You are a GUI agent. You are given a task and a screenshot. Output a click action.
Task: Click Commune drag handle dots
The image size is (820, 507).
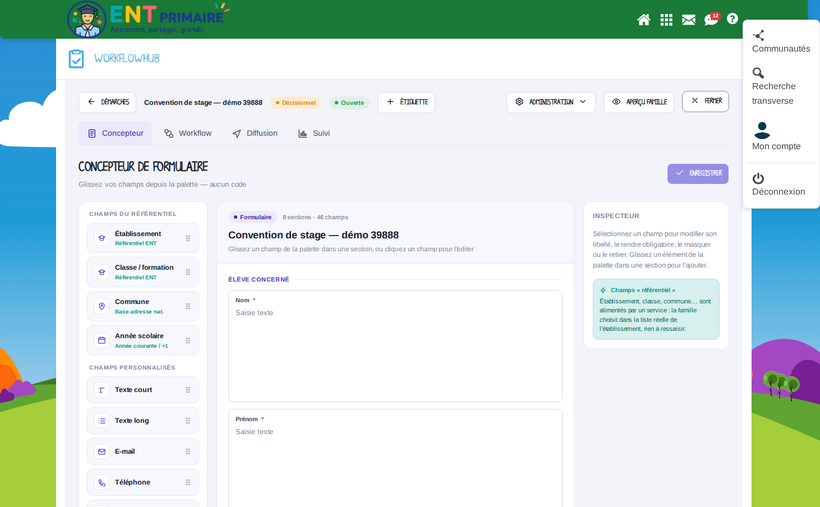pos(188,307)
